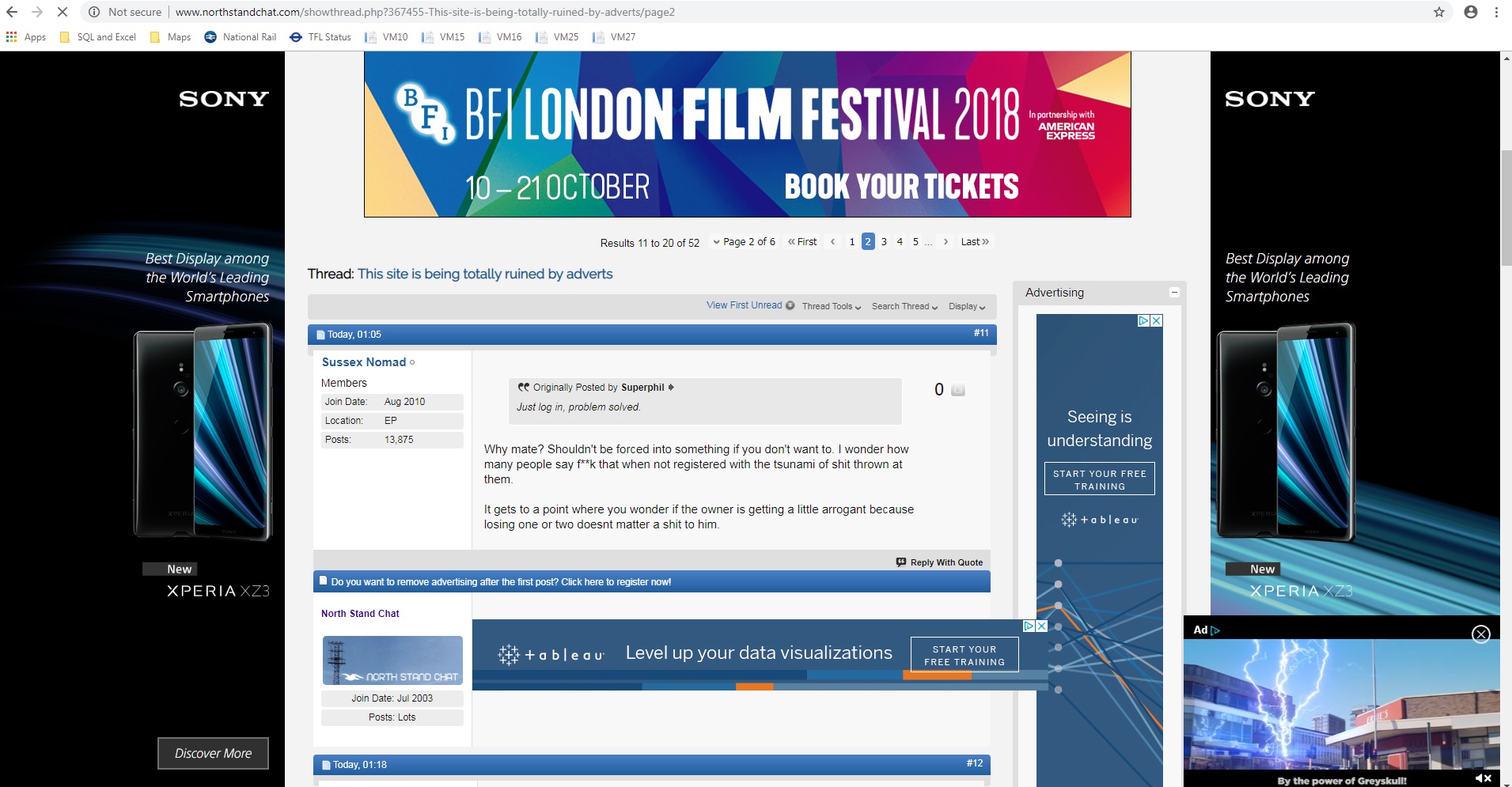Go to next page arrow
The height and width of the screenshot is (787, 1512).
click(945, 242)
